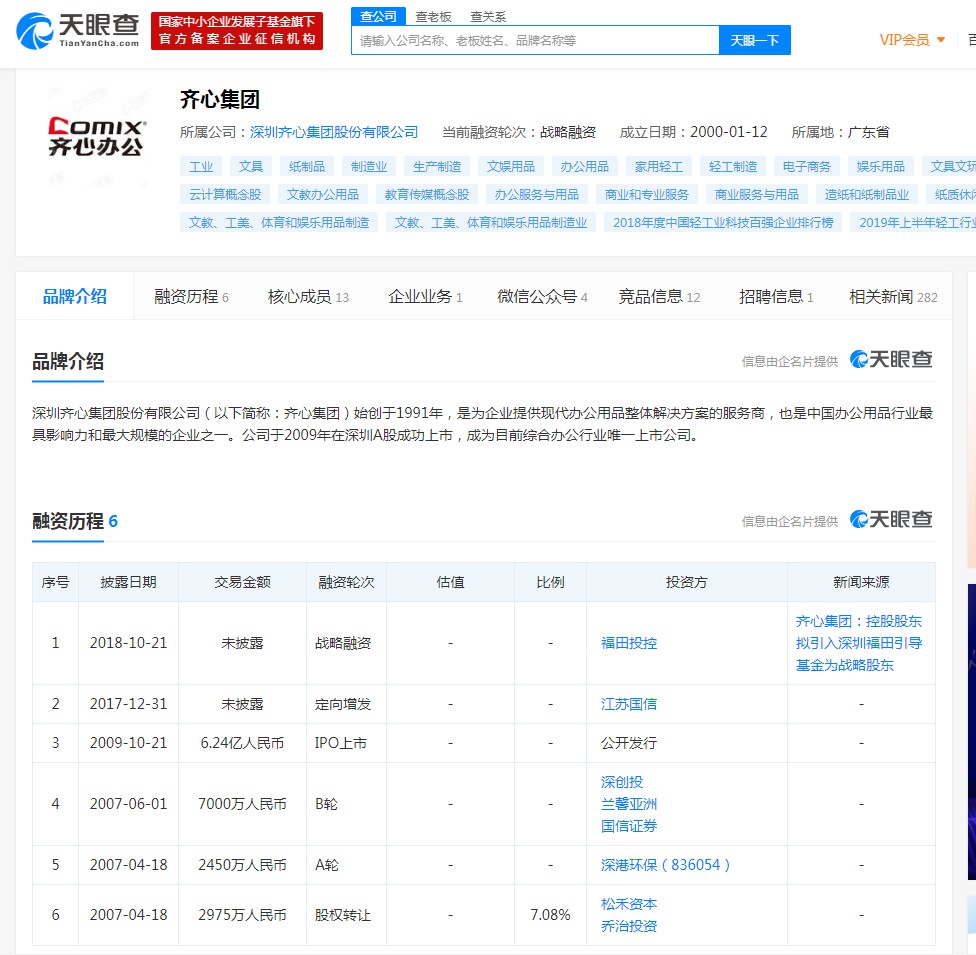Click the 轻工制造 tag
Viewport: 976px width, 955px height.
[733, 166]
